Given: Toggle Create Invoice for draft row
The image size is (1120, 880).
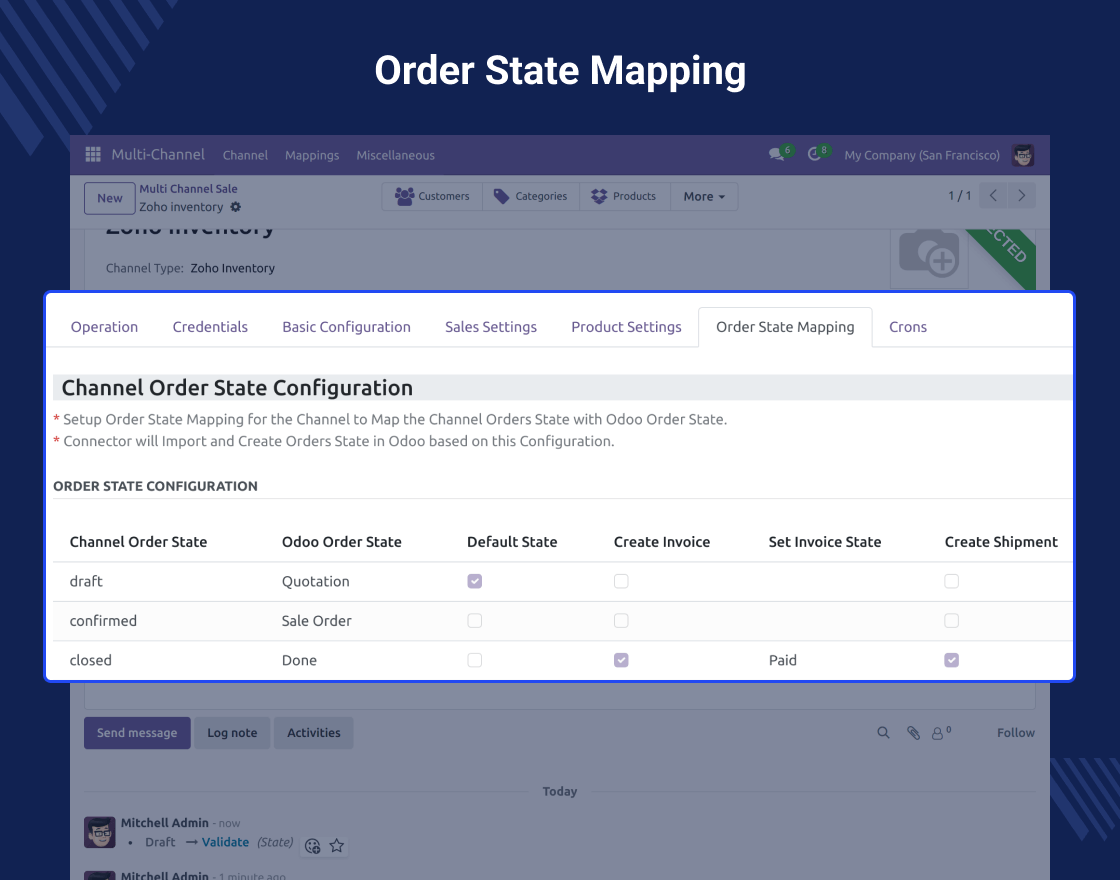Looking at the screenshot, I should pos(621,581).
